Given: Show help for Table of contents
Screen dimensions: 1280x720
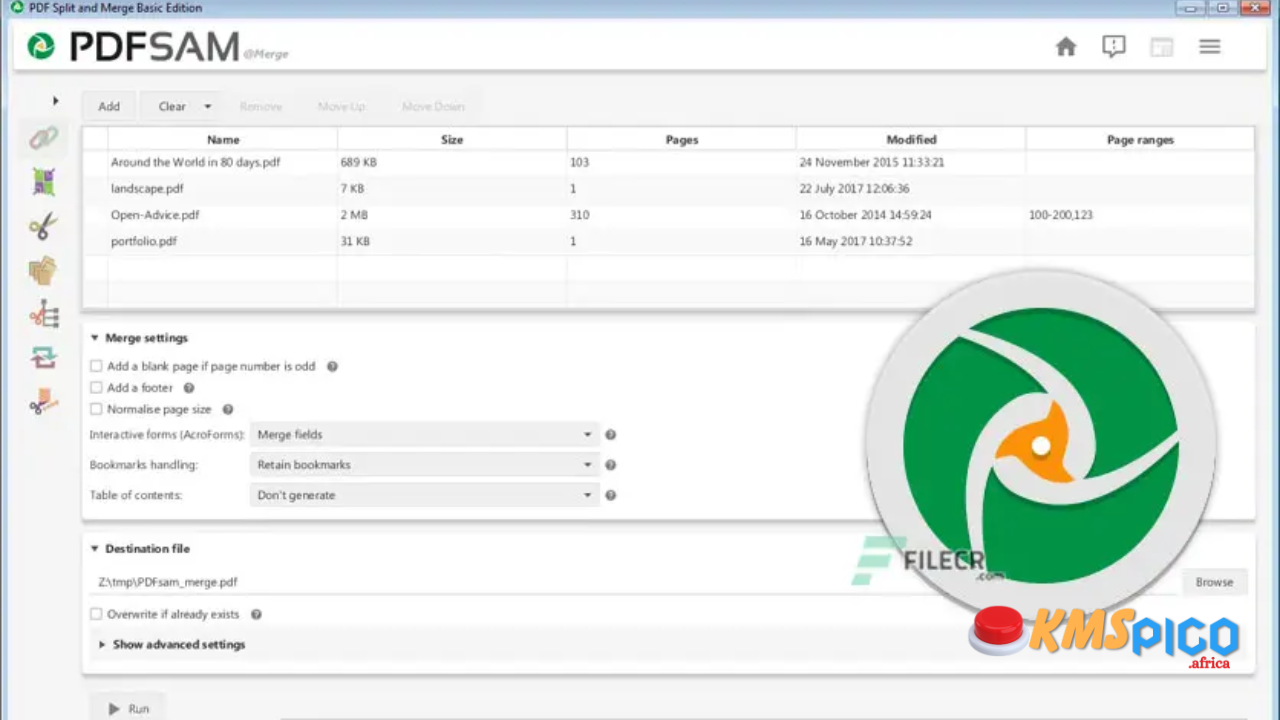Looking at the screenshot, I should [610, 495].
